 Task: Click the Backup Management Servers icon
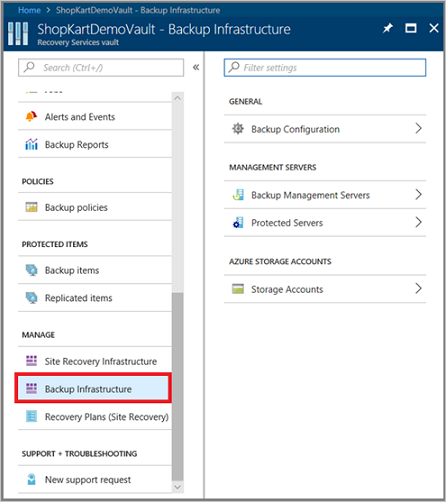click(x=238, y=195)
